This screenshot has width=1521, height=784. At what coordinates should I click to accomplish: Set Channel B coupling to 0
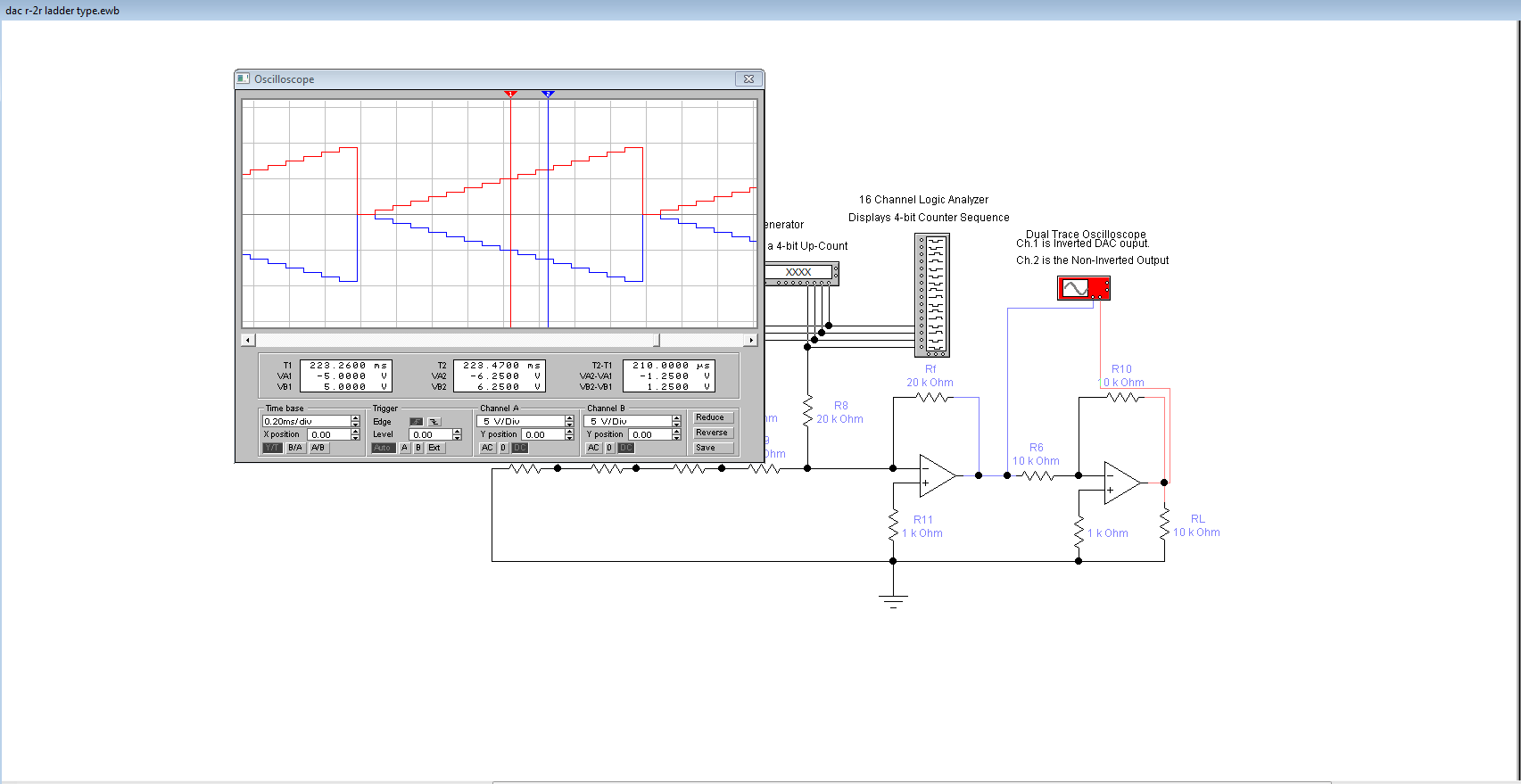(610, 448)
